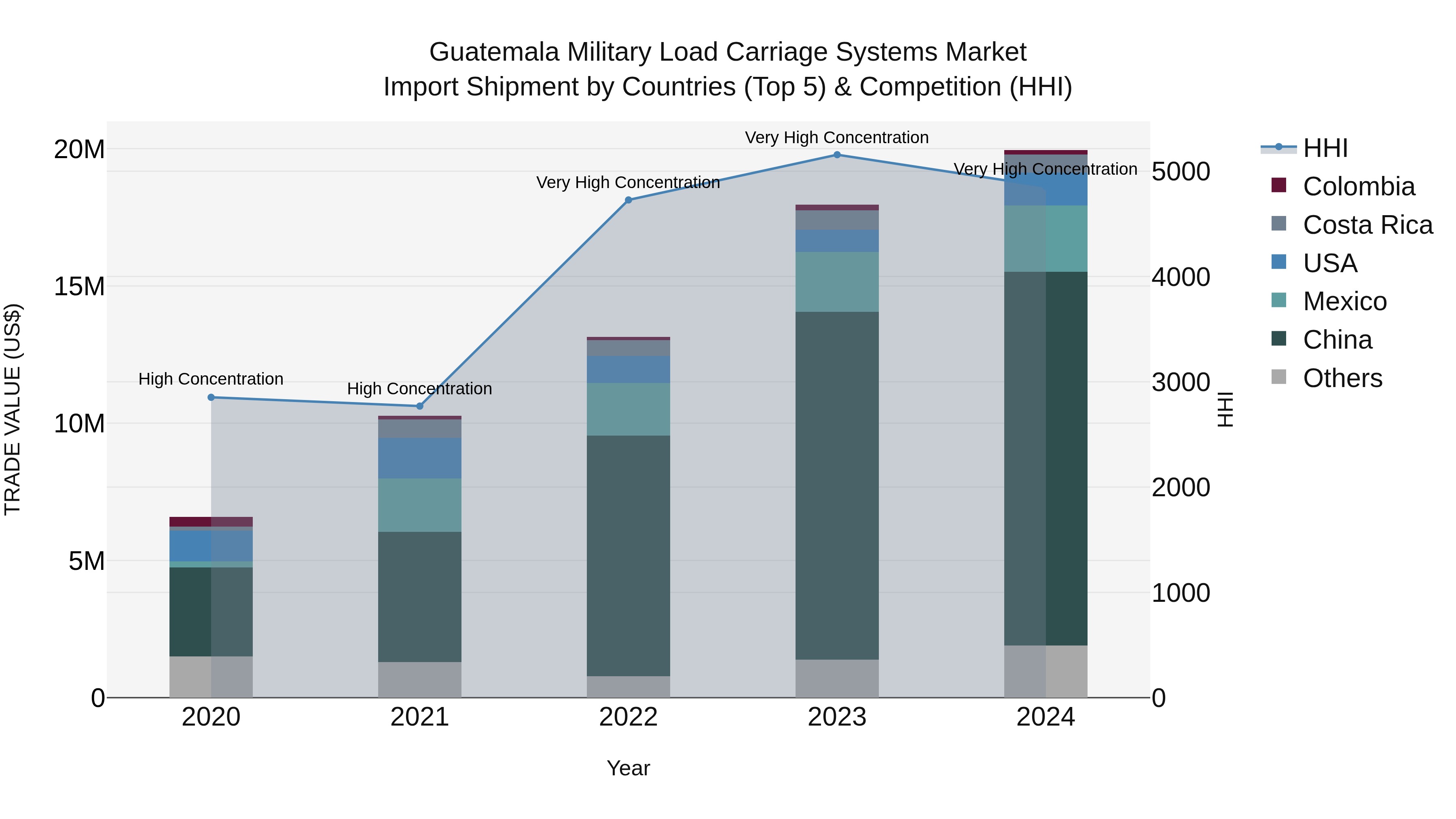
Task: Toggle the Costa Rica legend label
Action: pos(1368,225)
